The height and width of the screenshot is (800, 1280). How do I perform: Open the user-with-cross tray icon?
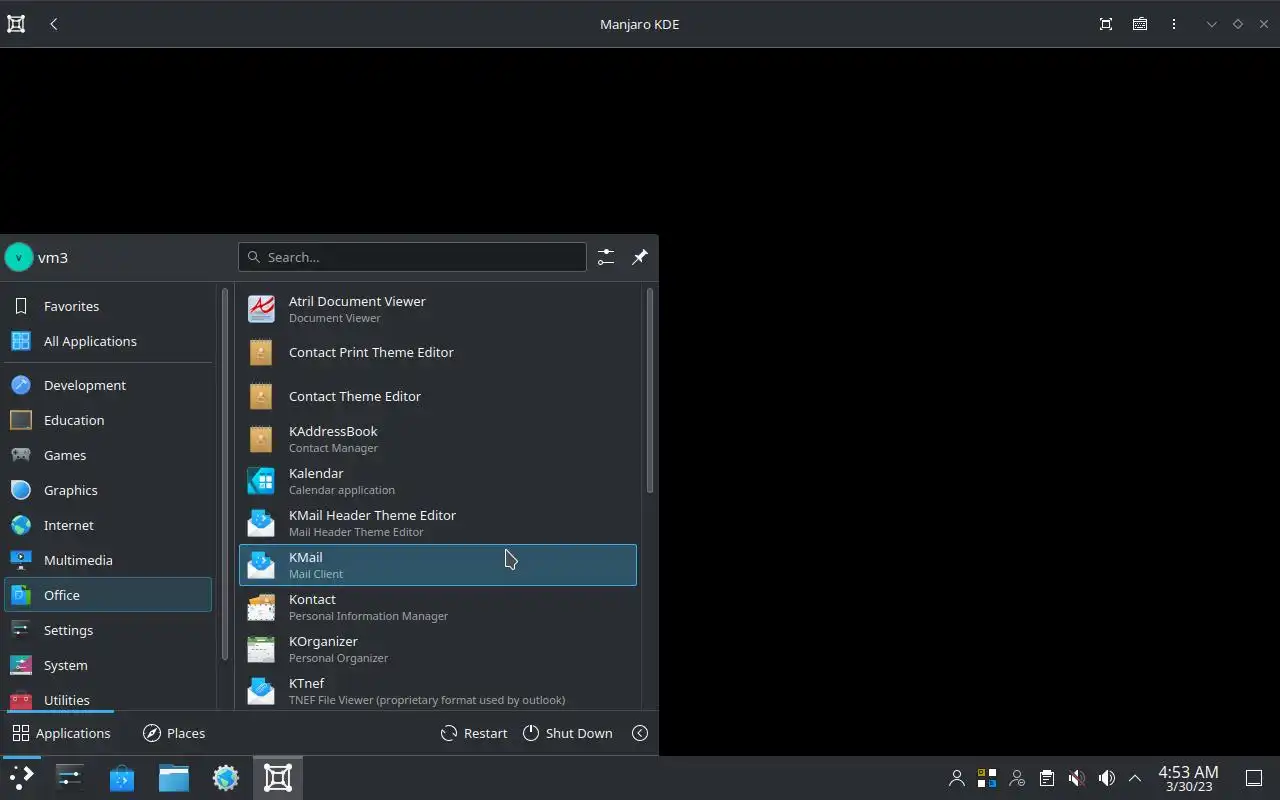click(1017, 778)
